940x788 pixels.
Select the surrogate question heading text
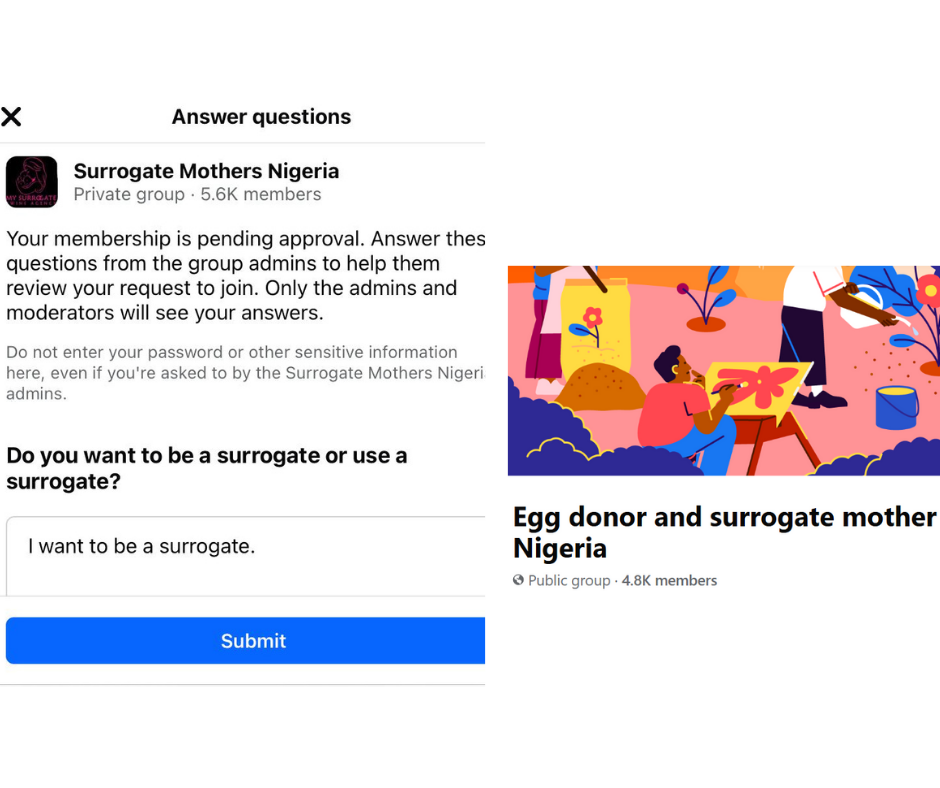(x=206, y=468)
